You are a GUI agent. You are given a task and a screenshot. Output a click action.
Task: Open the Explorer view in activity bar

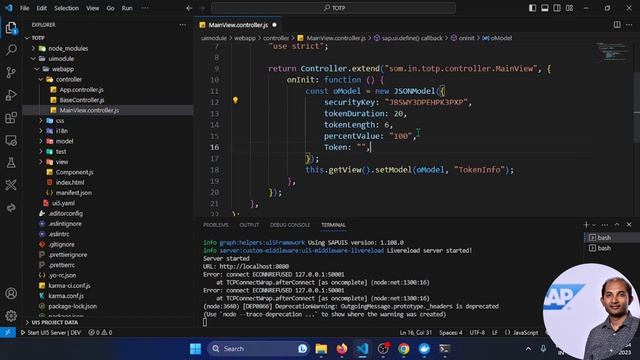pyautogui.click(x=11, y=28)
